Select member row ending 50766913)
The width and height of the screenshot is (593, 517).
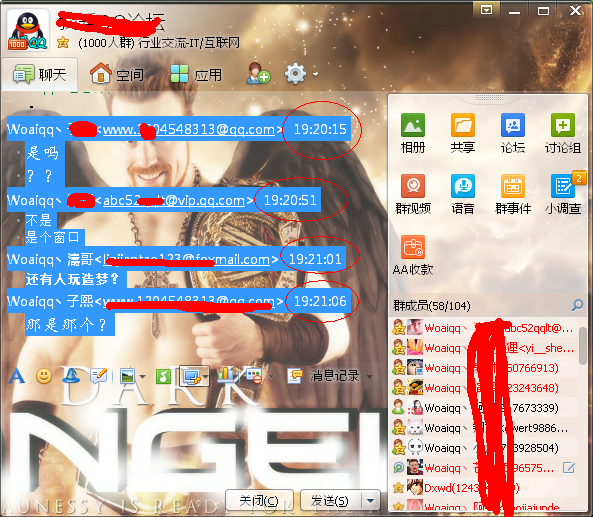(484, 368)
